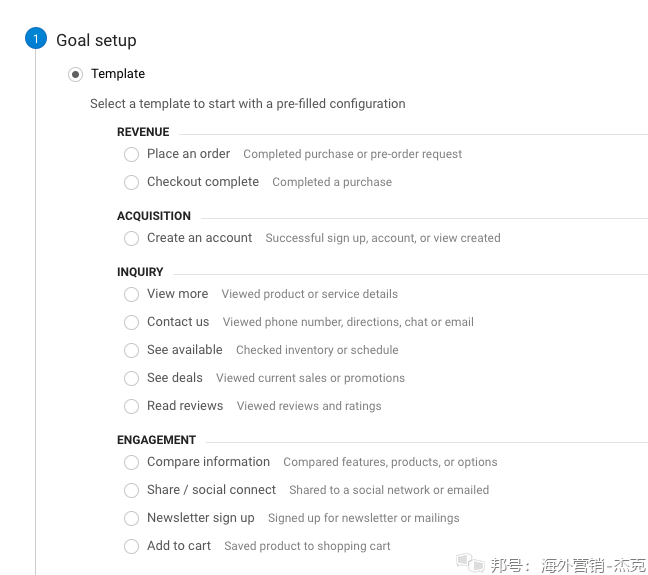Choose the Place an order template

(131, 155)
